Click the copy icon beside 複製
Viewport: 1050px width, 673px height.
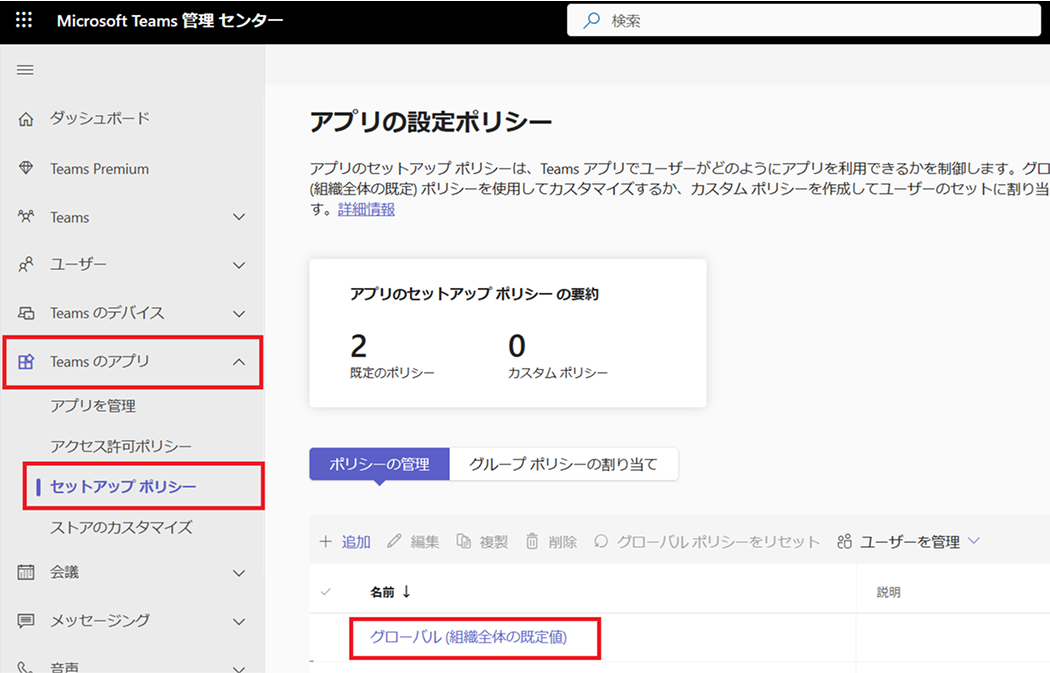pyautogui.click(x=463, y=541)
